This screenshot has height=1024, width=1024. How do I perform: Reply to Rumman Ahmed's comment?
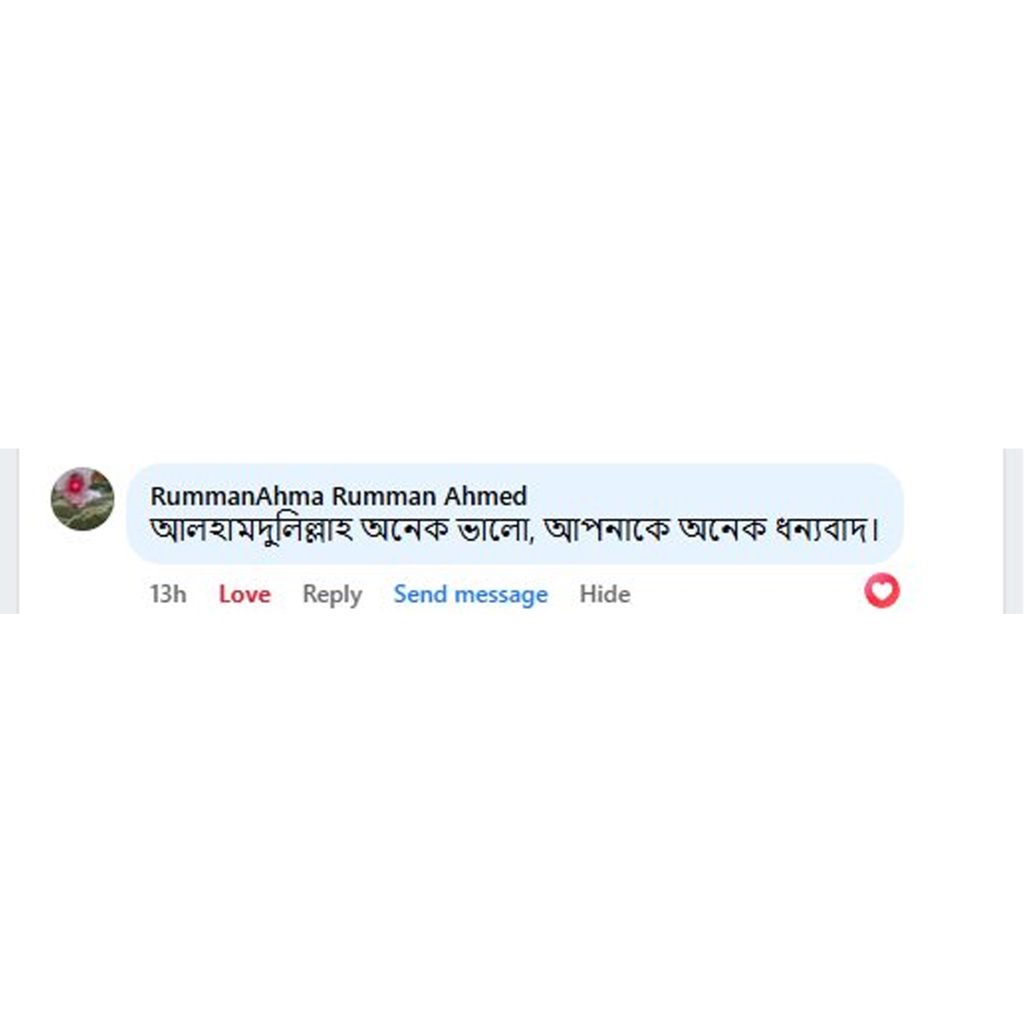coord(331,594)
